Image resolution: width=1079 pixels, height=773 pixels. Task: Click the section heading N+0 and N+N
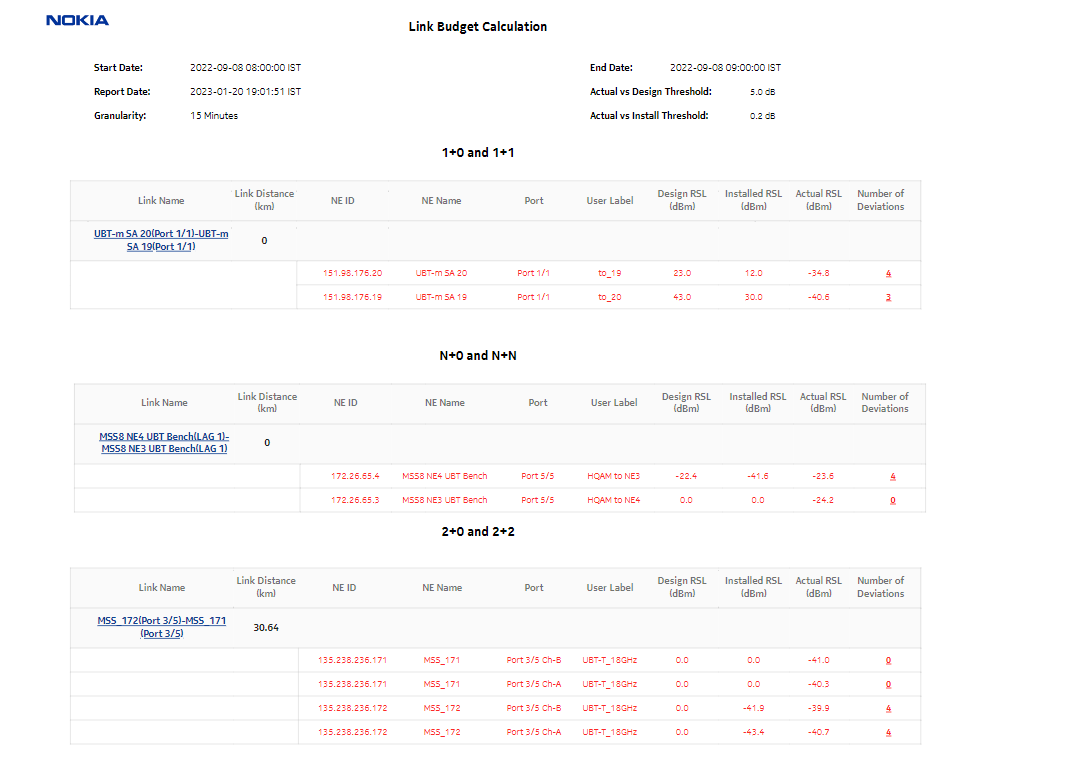click(x=476, y=355)
